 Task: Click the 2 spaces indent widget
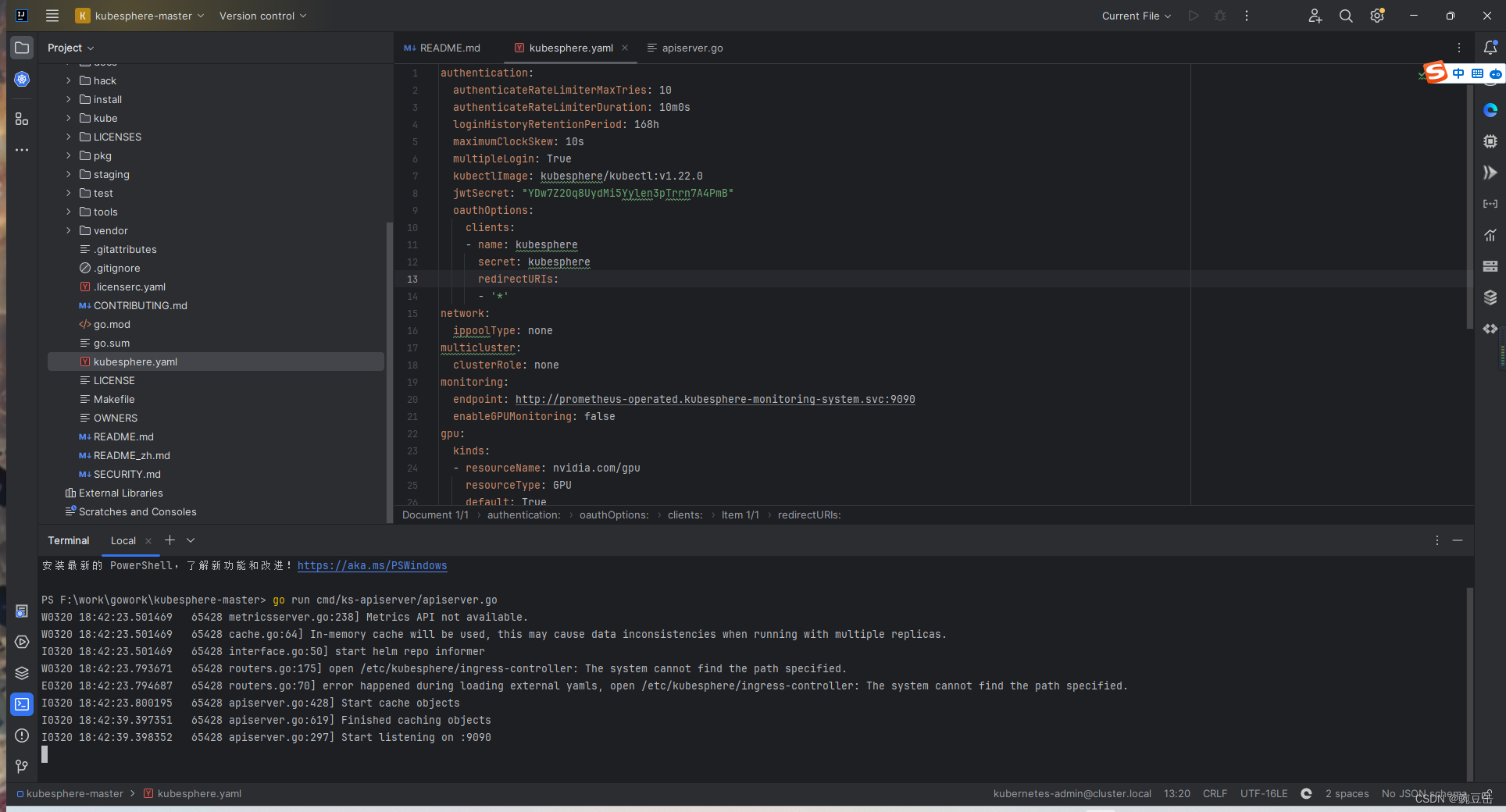(1347, 793)
